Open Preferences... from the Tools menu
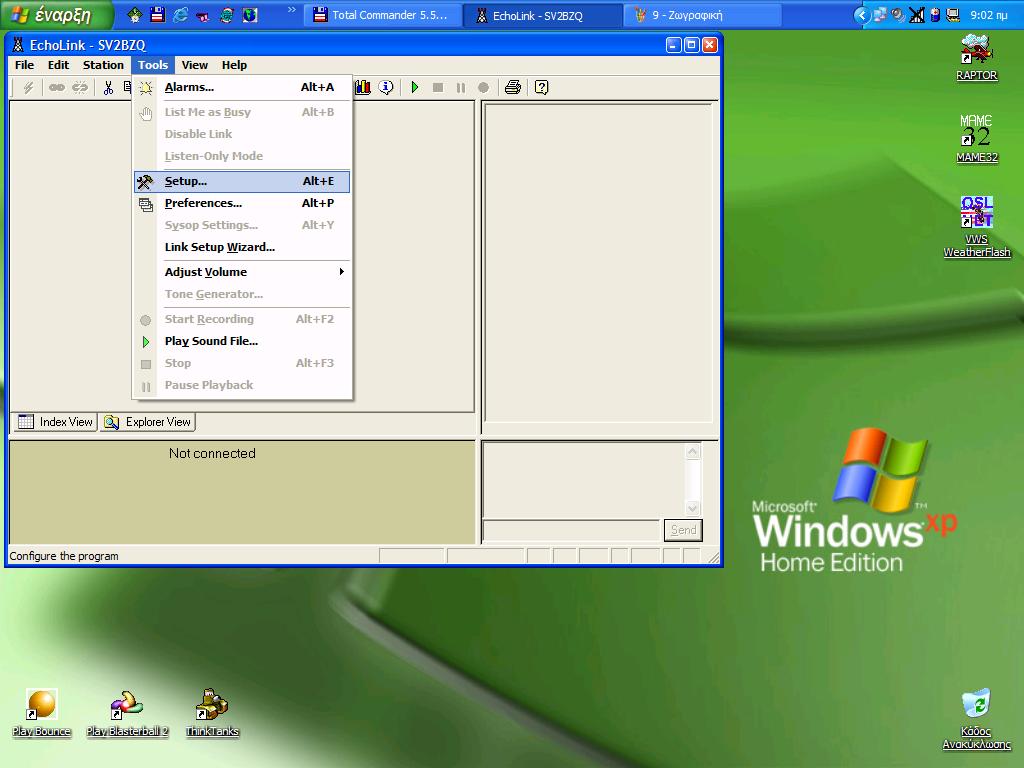 (x=242, y=203)
